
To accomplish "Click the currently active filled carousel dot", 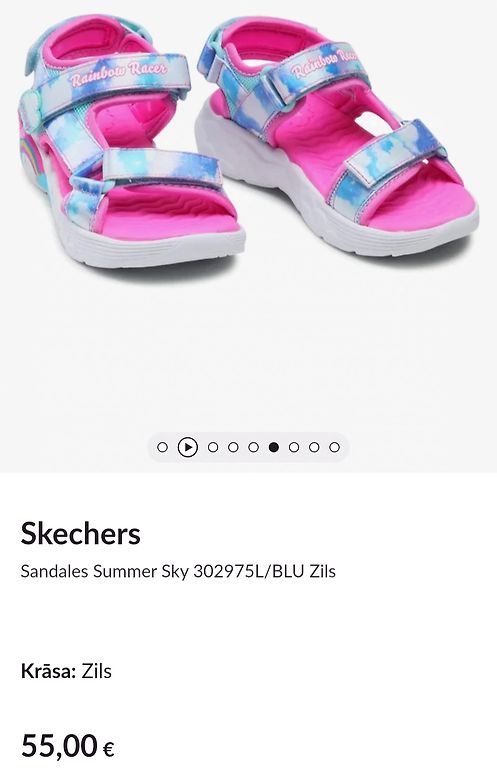I will (274, 447).
